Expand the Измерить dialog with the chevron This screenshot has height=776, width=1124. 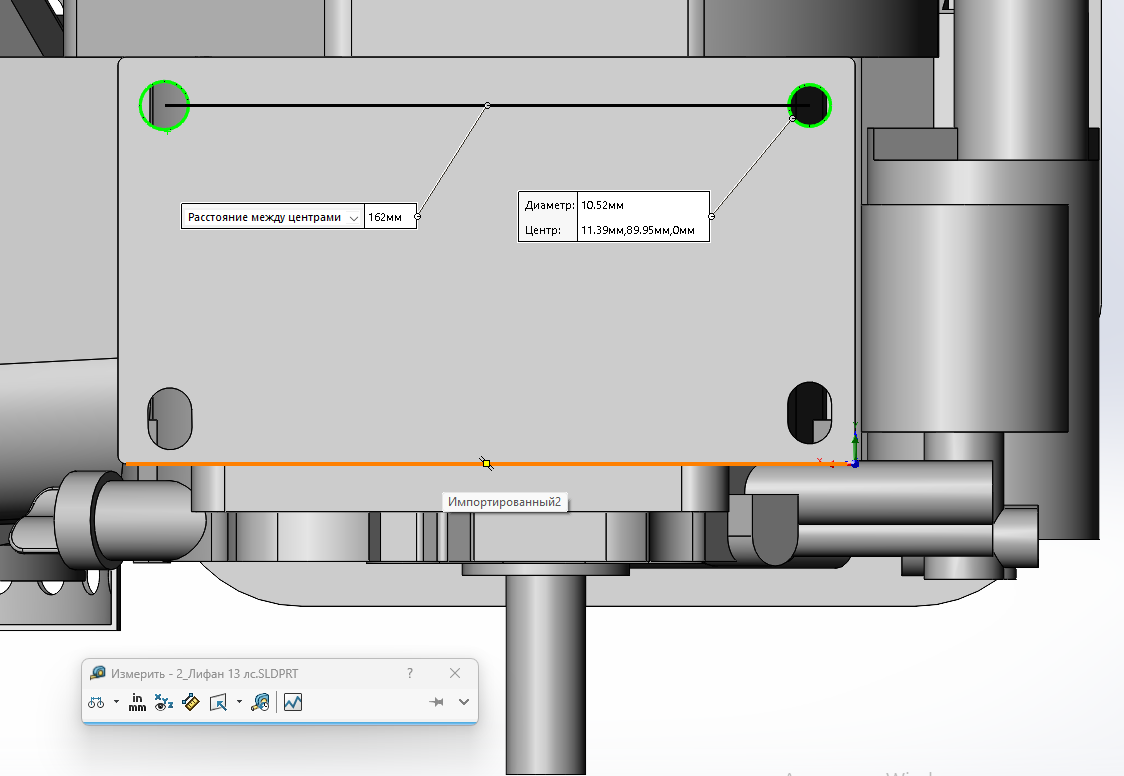point(464,703)
